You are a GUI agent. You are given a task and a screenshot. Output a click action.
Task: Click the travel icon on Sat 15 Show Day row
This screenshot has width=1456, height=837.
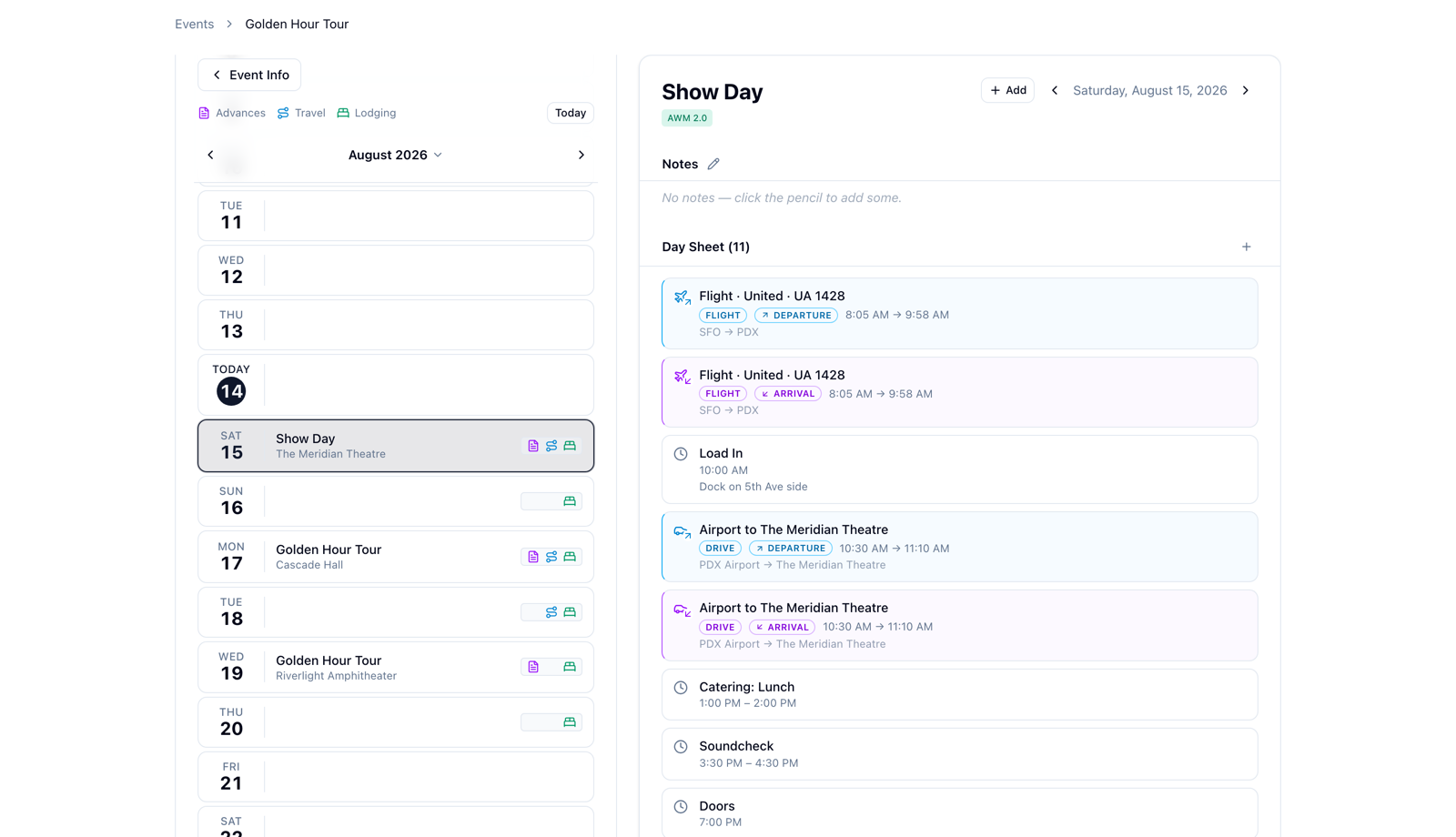(x=551, y=446)
